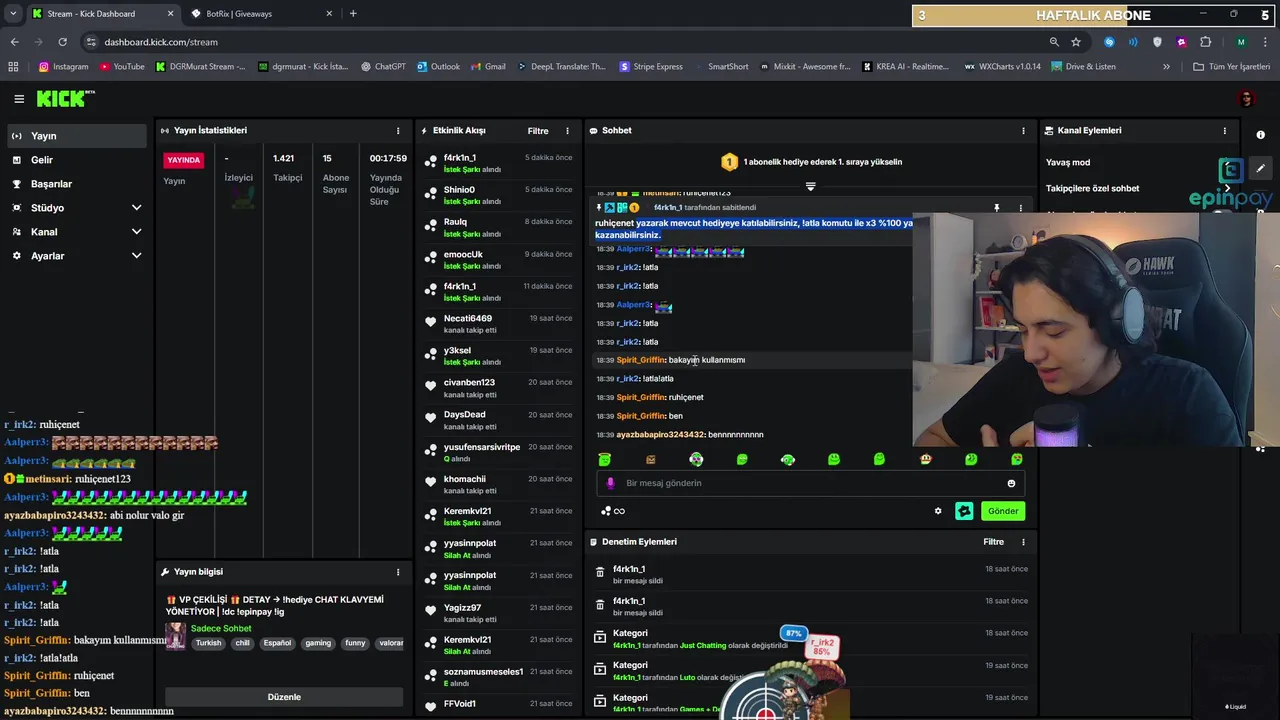The image size is (1280, 720).
Task: Unpin the pinned chat message
Action: point(996,208)
